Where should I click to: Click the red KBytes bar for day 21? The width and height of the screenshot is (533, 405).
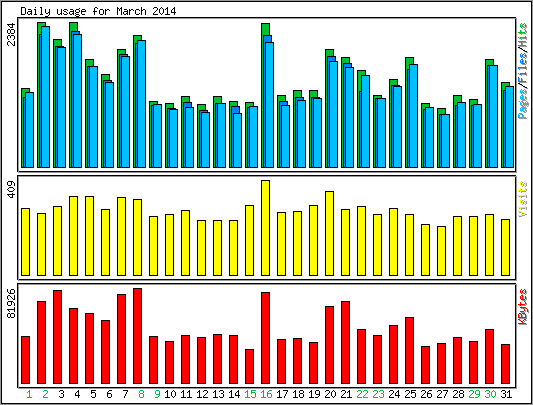point(345,342)
